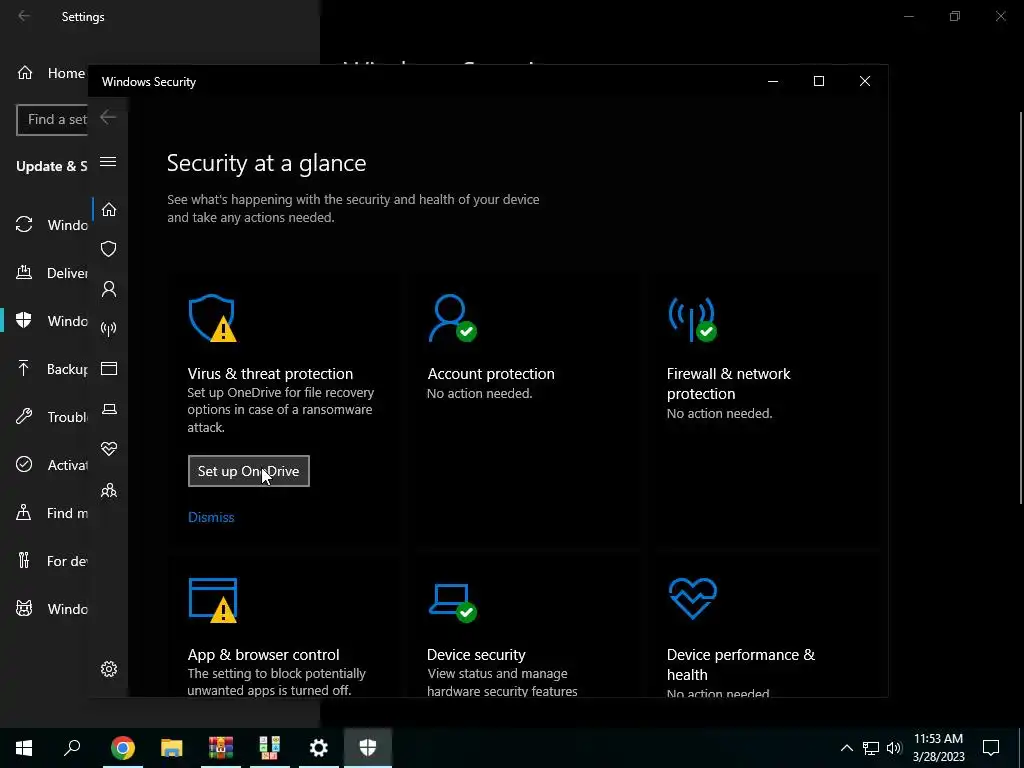Open volume speaker tray icon
The image size is (1024, 768).
(894, 748)
